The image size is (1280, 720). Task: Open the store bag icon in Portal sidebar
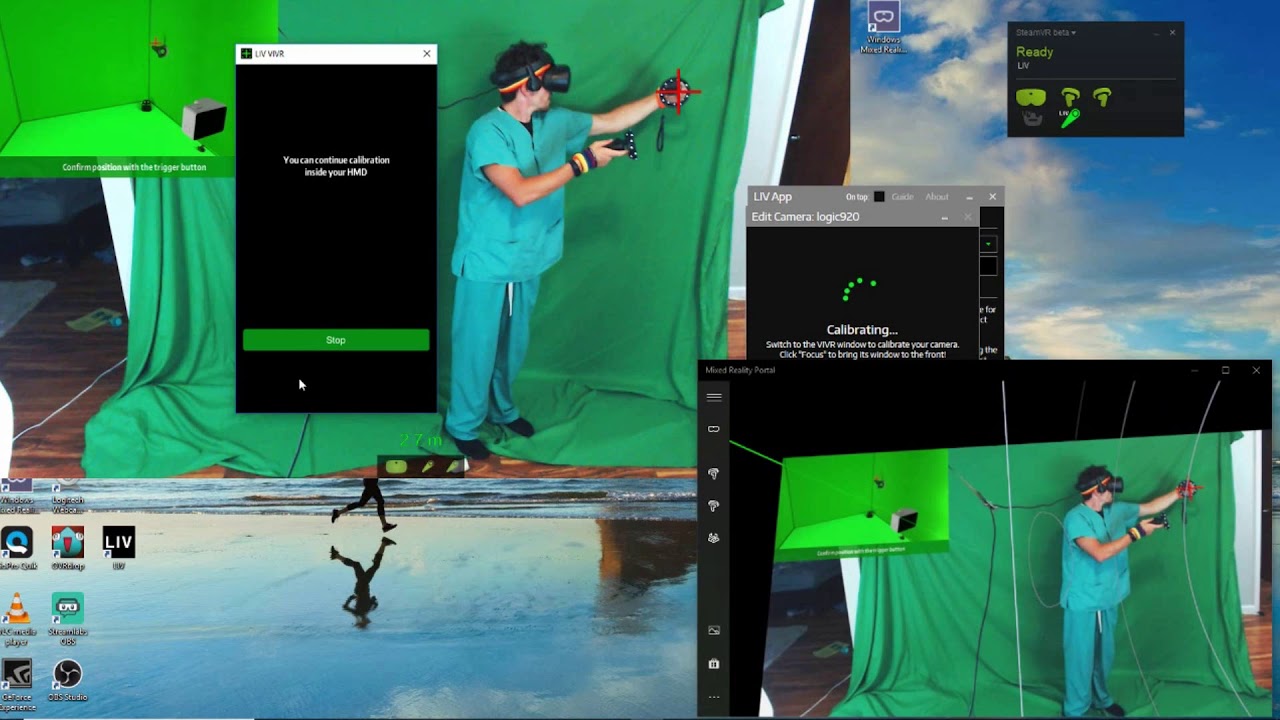714,663
